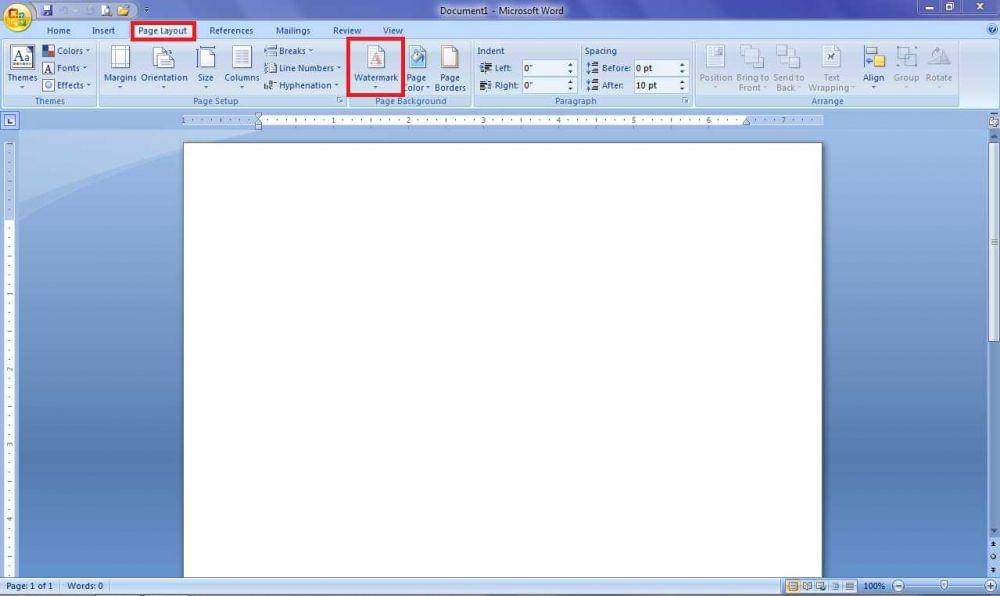Expand the Line Numbers dropdown

click(302, 68)
